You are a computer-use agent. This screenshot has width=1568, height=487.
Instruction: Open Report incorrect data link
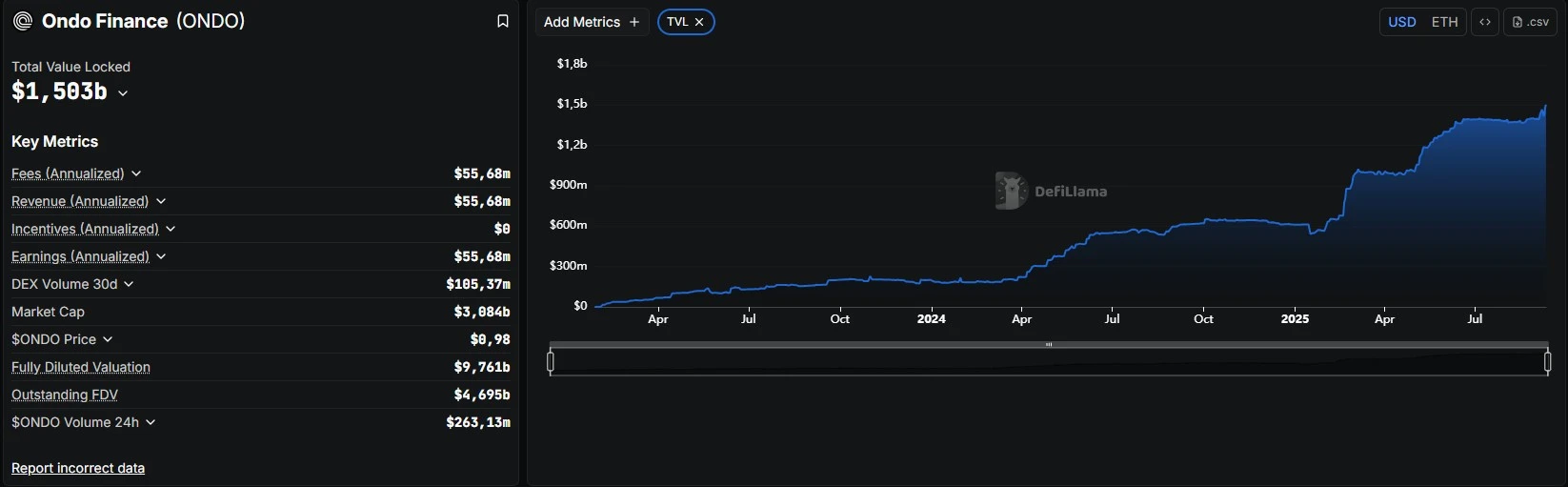click(x=78, y=468)
